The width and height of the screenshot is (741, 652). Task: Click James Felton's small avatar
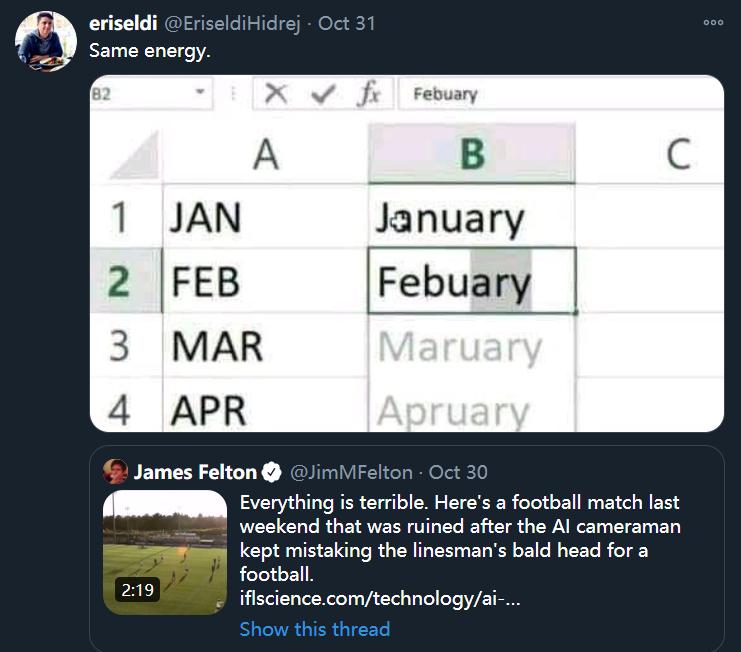click(x=116, y=472)
